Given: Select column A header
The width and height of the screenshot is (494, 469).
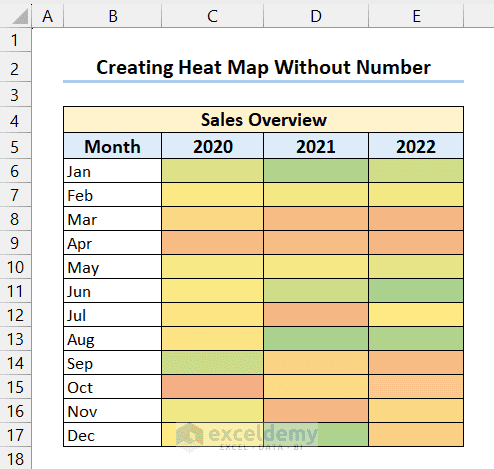Looking at the screenshot, I should tap(48, 16).
